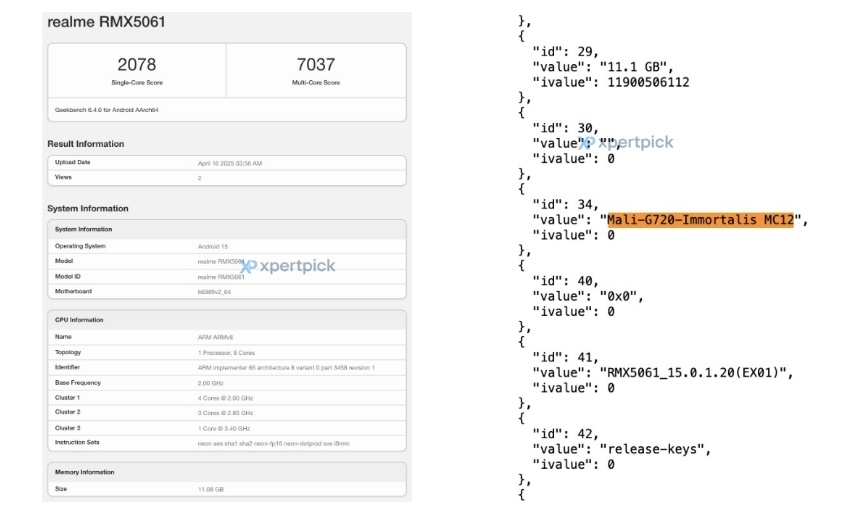The width and height of the screenshot is (867, 507).
Task: Select the Base Frequency row's "2.00 GHz" value
Action: coord(211,383)
